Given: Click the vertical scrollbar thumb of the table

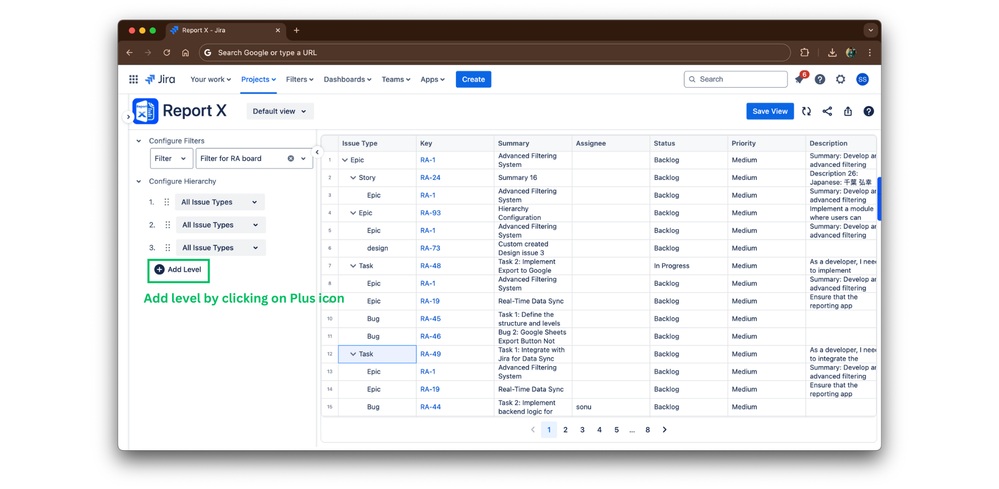Looking at the screenshot, I should click(879, 199).
